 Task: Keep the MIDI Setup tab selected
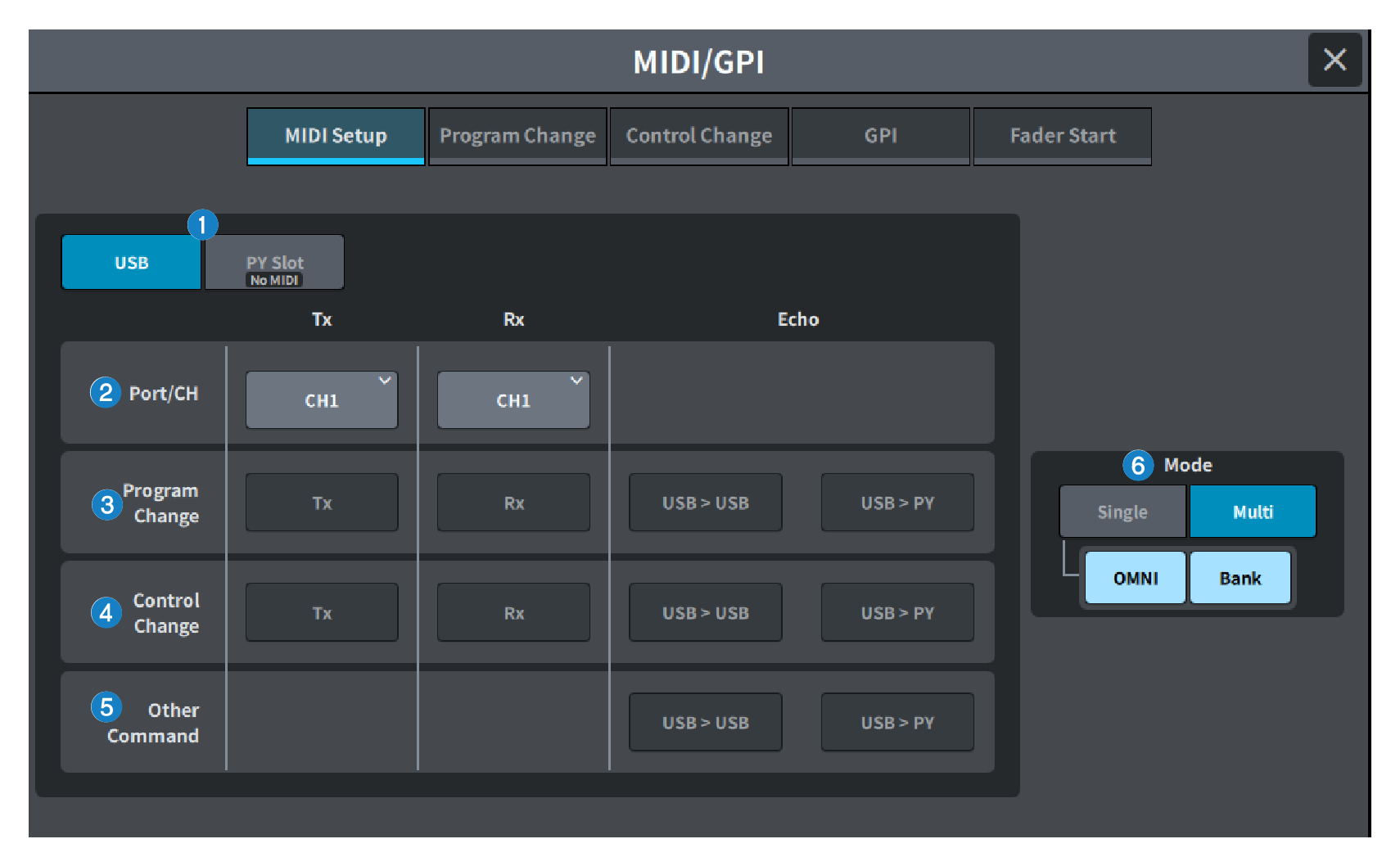pos(335,136)
